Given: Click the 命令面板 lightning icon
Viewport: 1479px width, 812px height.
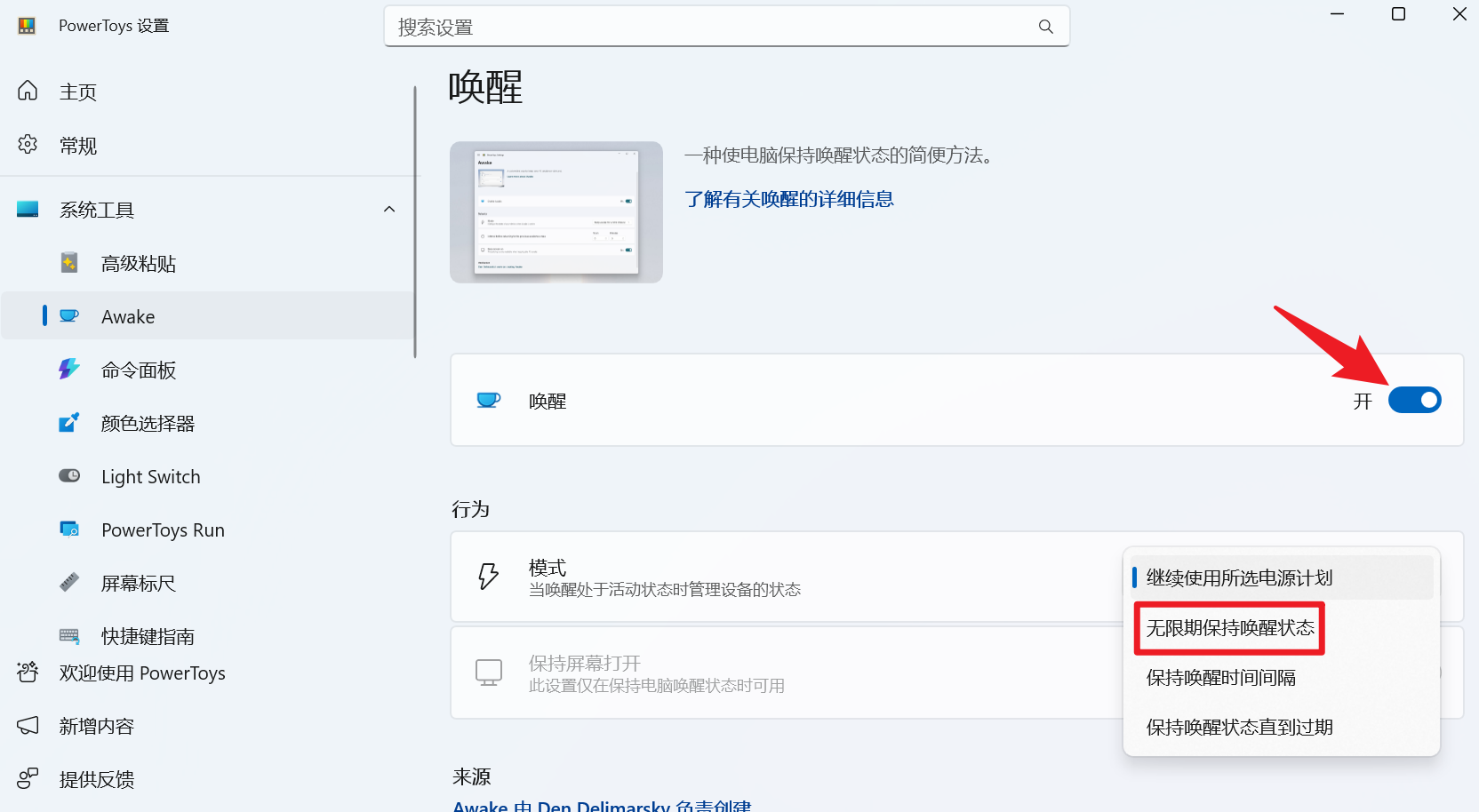Looking at the screenshot, I should click(69, 369).
